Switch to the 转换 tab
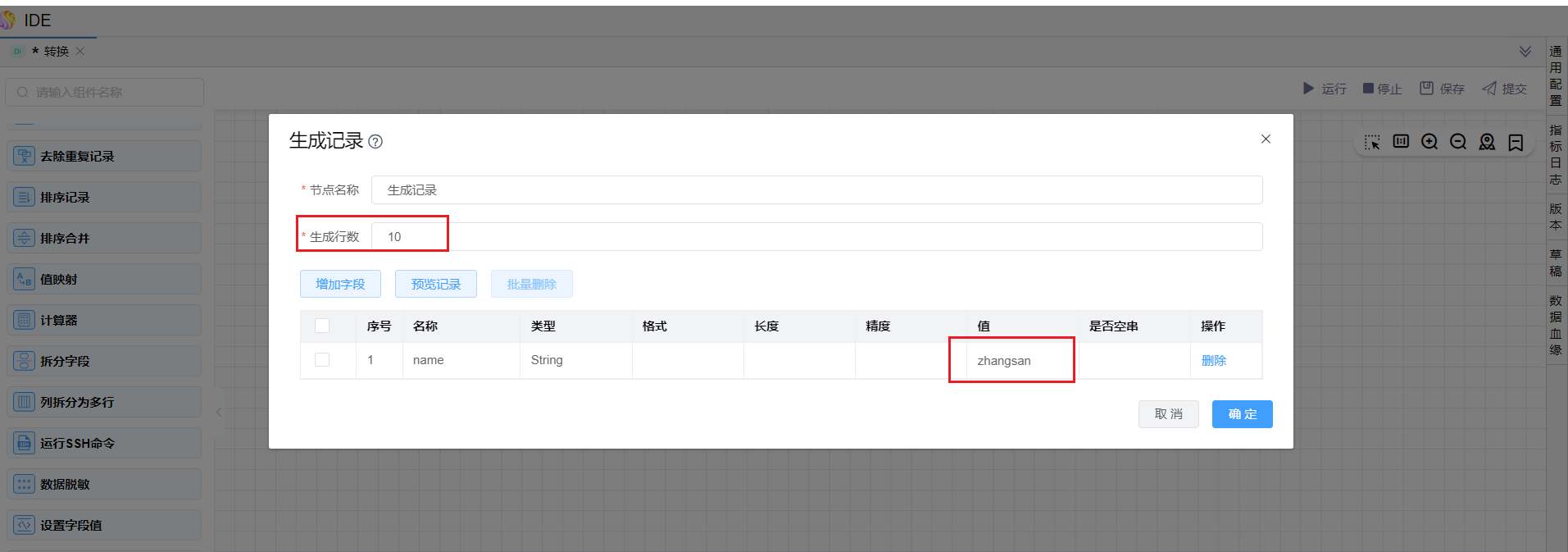Image resolution: width=1568 pixels, height=552 pixels. tap(49, 51)
